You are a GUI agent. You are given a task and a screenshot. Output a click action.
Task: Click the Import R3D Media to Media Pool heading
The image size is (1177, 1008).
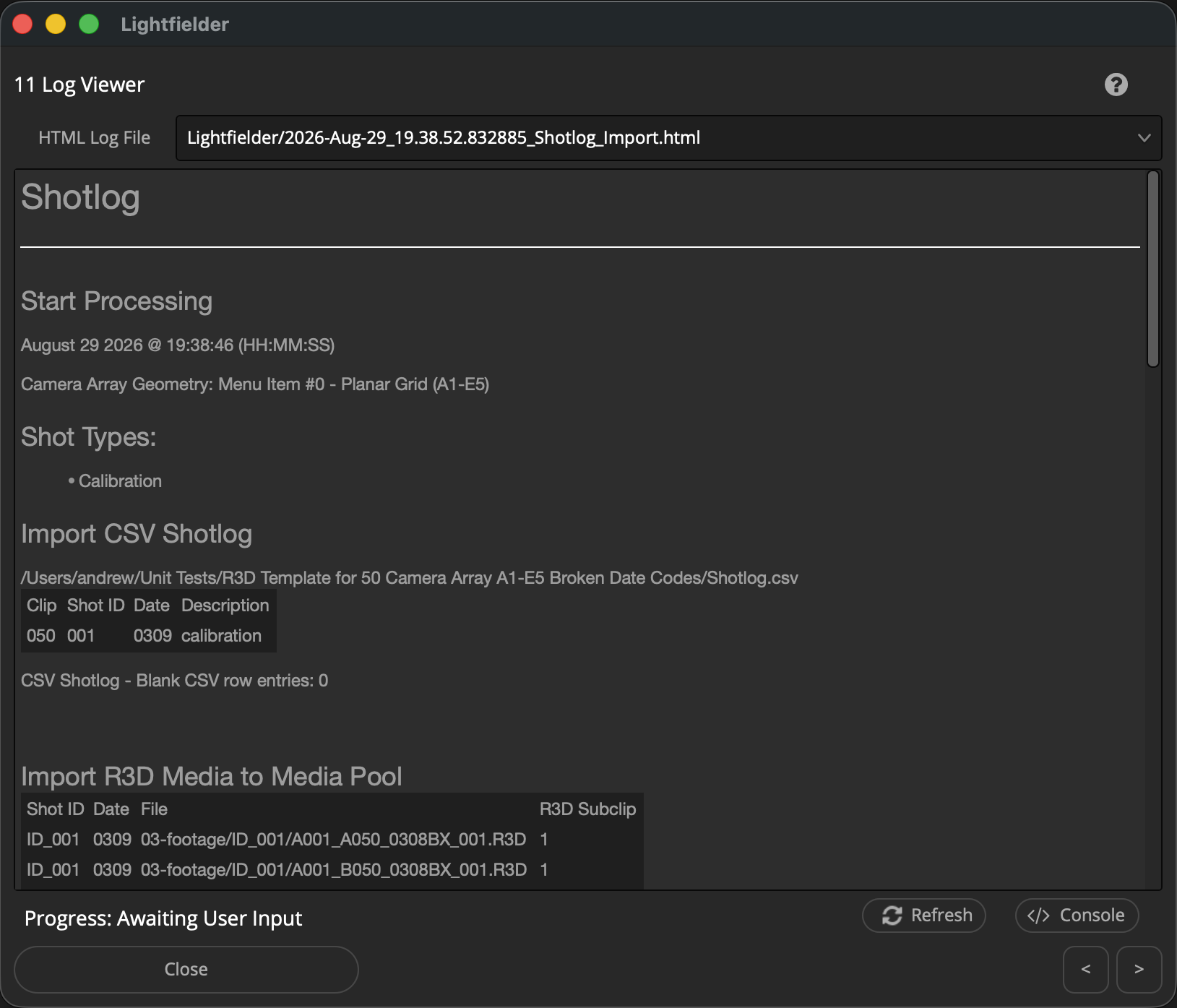coord(211,777)
